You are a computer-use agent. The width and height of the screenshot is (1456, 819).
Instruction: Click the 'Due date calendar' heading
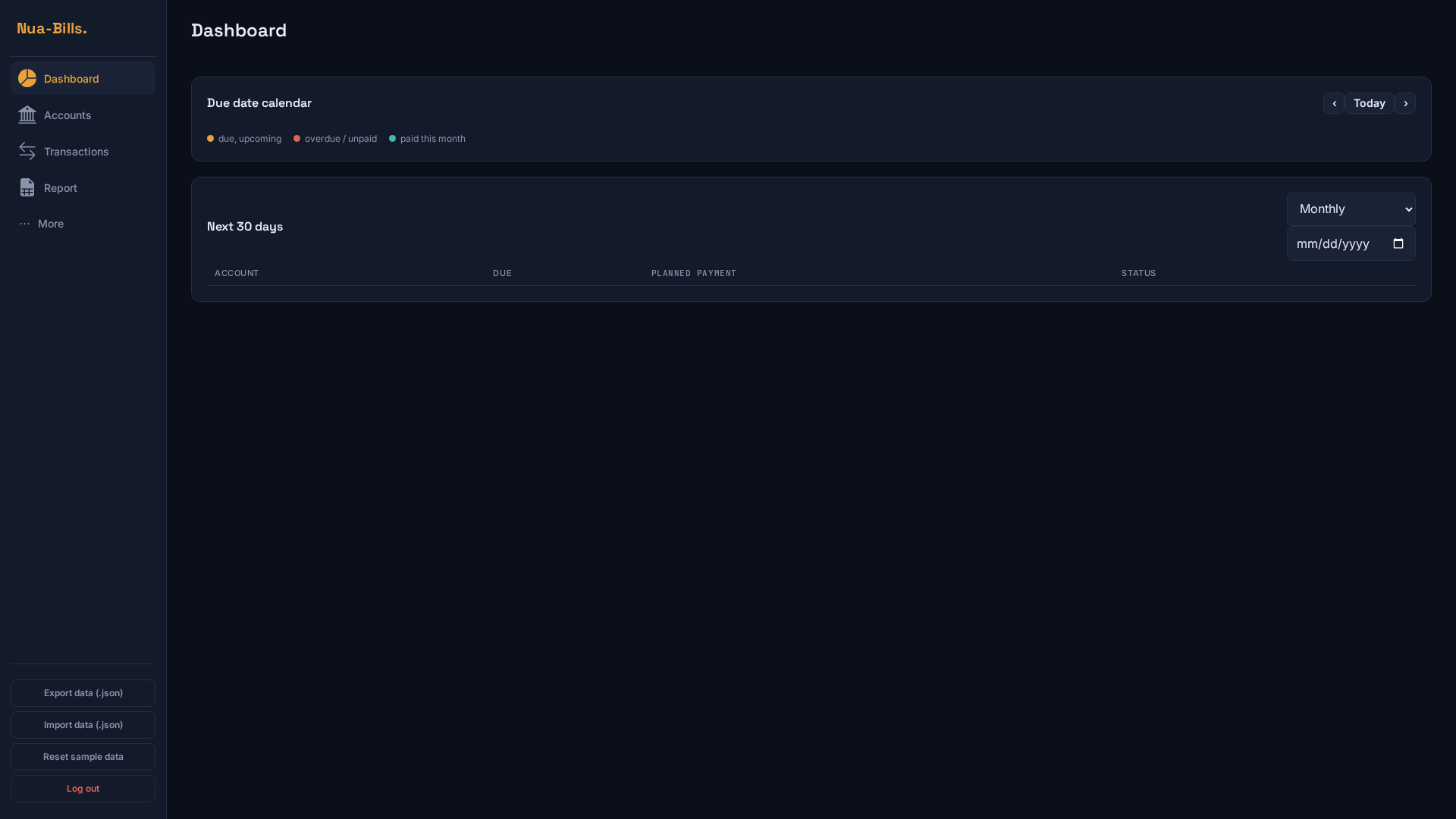click(259, 103)
